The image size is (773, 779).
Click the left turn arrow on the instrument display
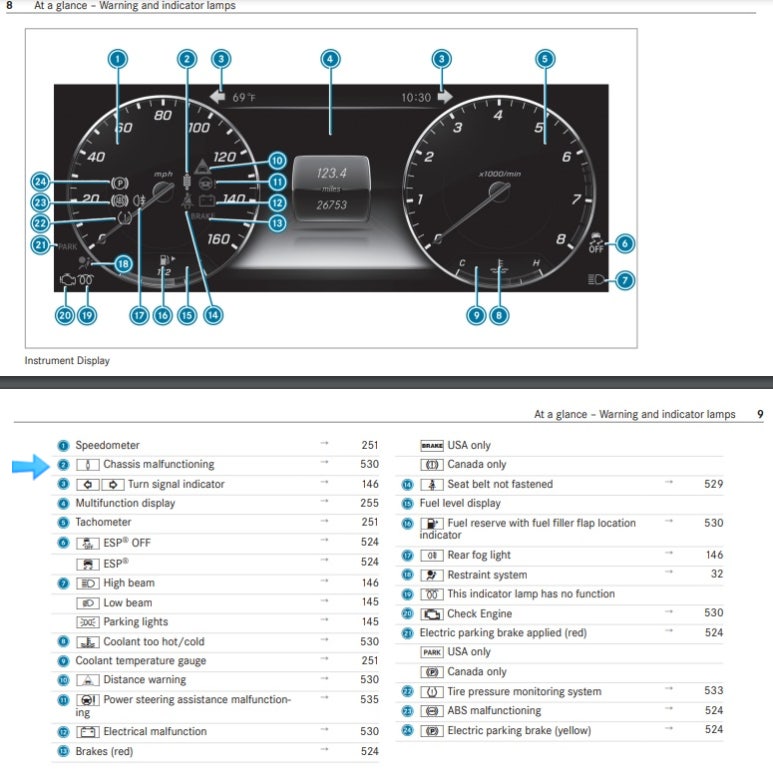tap(218, 96)
